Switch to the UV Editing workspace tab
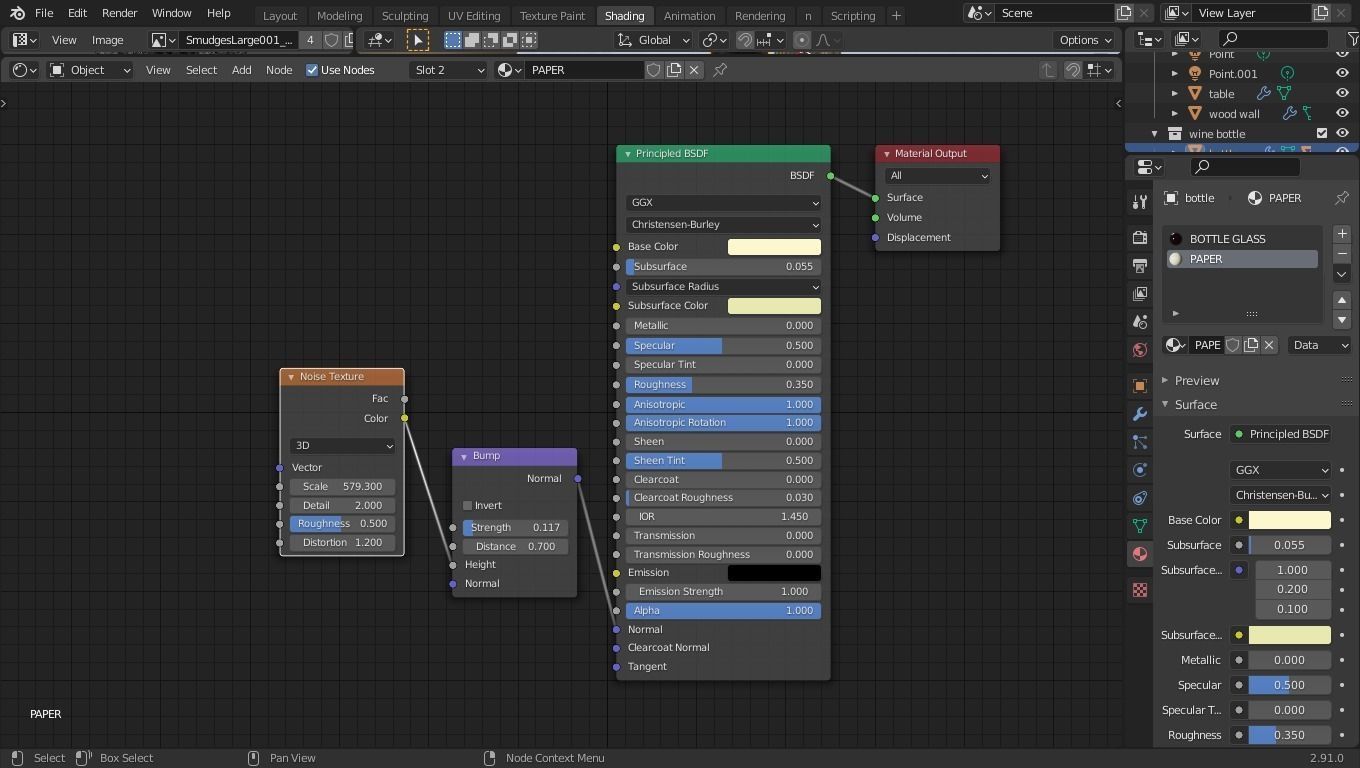The image size is (1360, 768). [x=473, y=15]
